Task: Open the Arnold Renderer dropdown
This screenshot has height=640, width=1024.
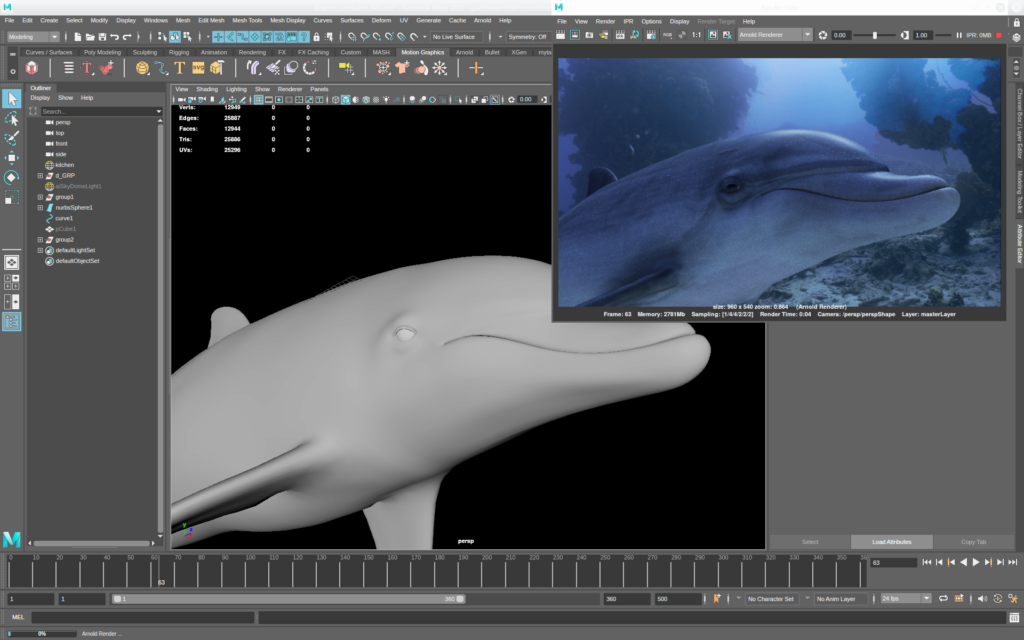Action: click(775, 35)
